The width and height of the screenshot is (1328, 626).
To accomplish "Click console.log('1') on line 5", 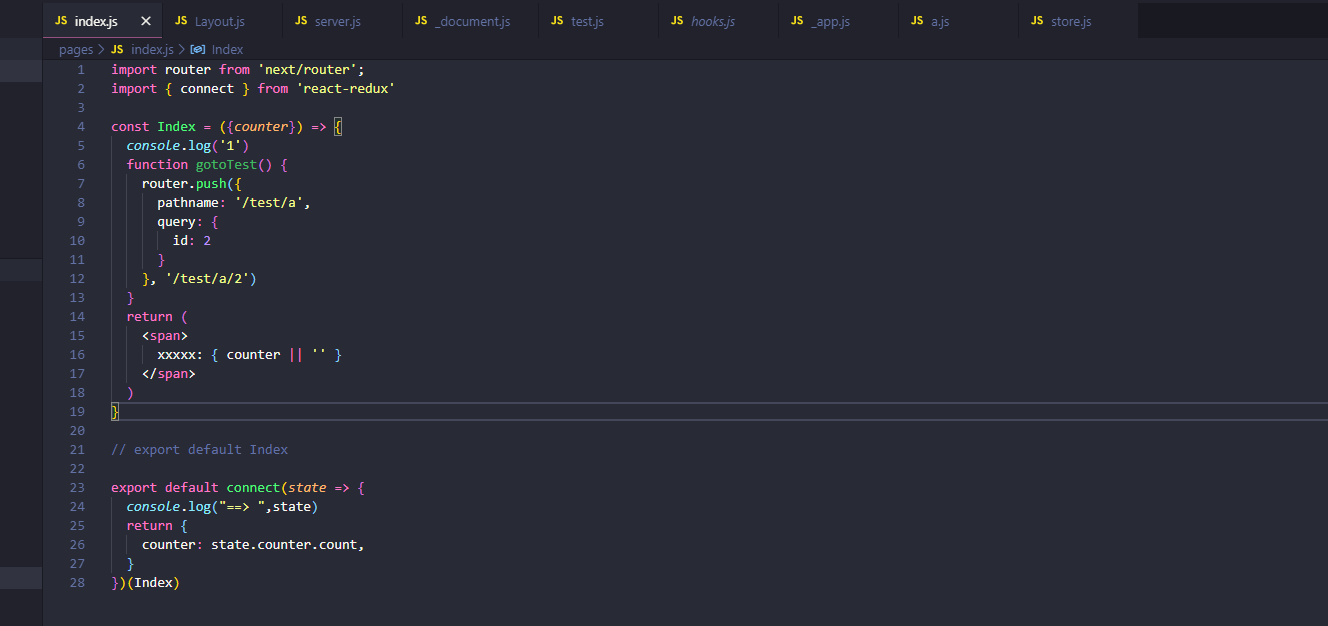I will (188, 146).
